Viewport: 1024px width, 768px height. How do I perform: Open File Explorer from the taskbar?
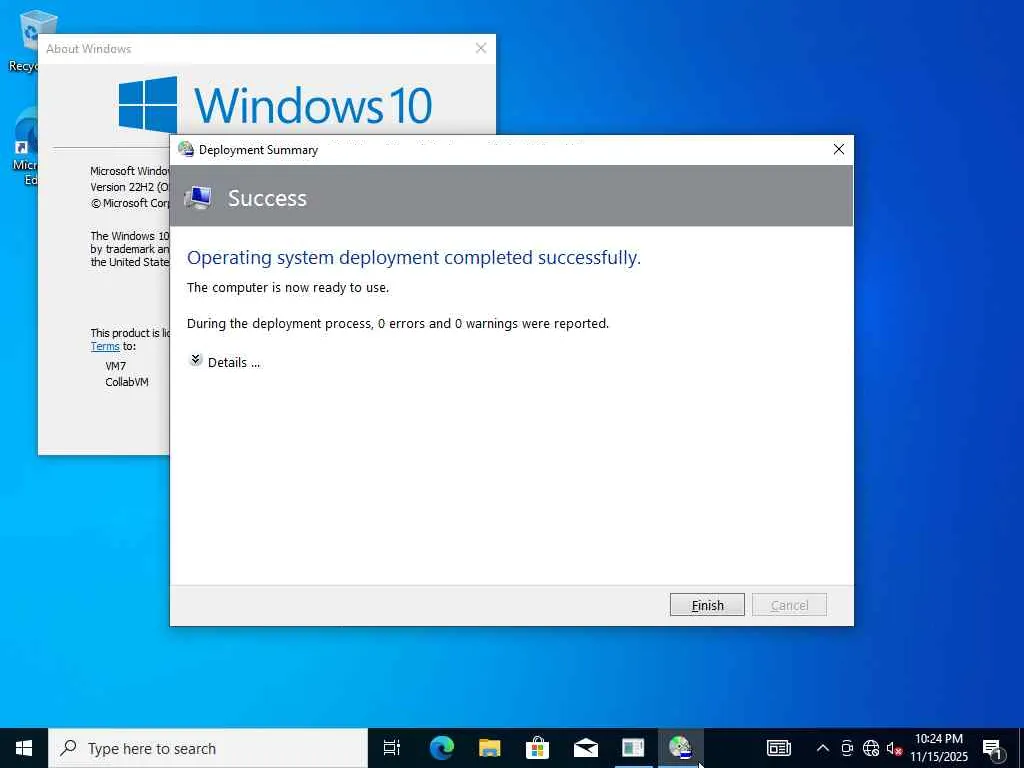coord(489,748)
